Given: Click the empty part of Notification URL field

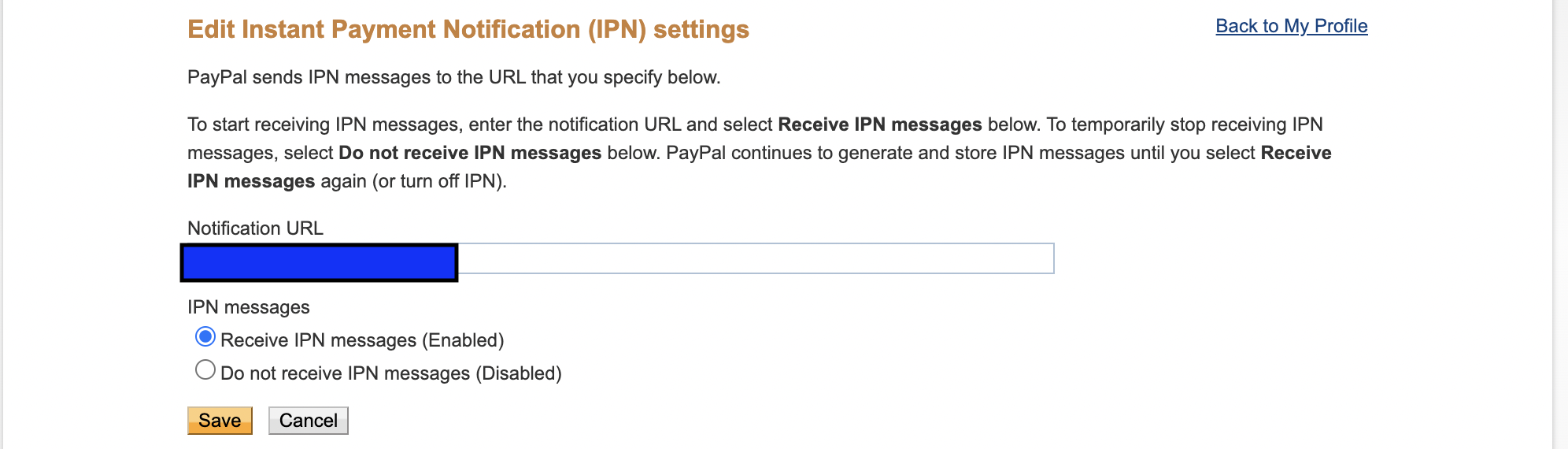Looking at the screenshot, I should 754,259.
